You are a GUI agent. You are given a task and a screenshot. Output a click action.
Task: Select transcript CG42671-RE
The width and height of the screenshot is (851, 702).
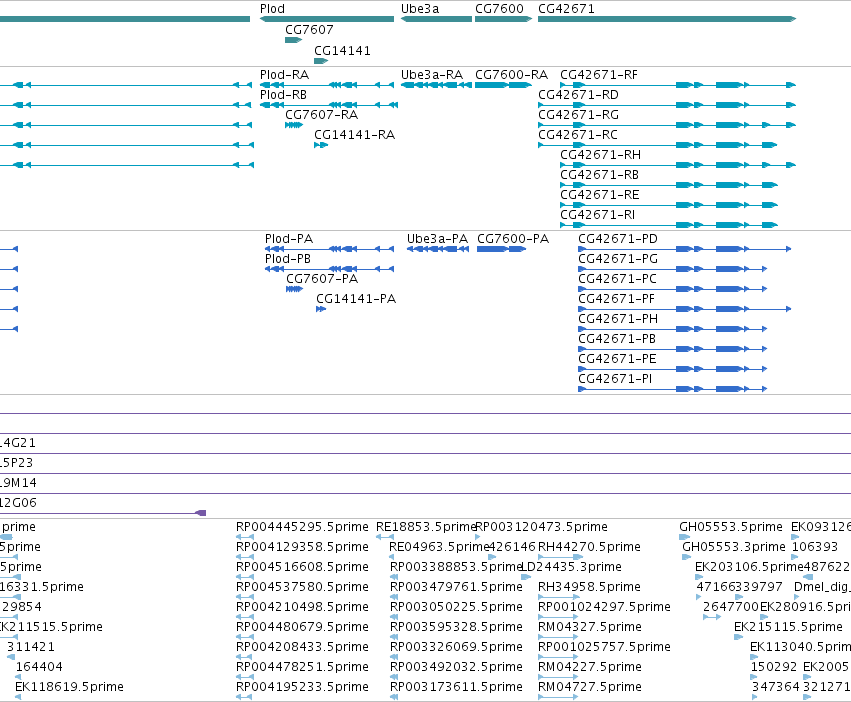pyautogui.click(x=600, y=194)
